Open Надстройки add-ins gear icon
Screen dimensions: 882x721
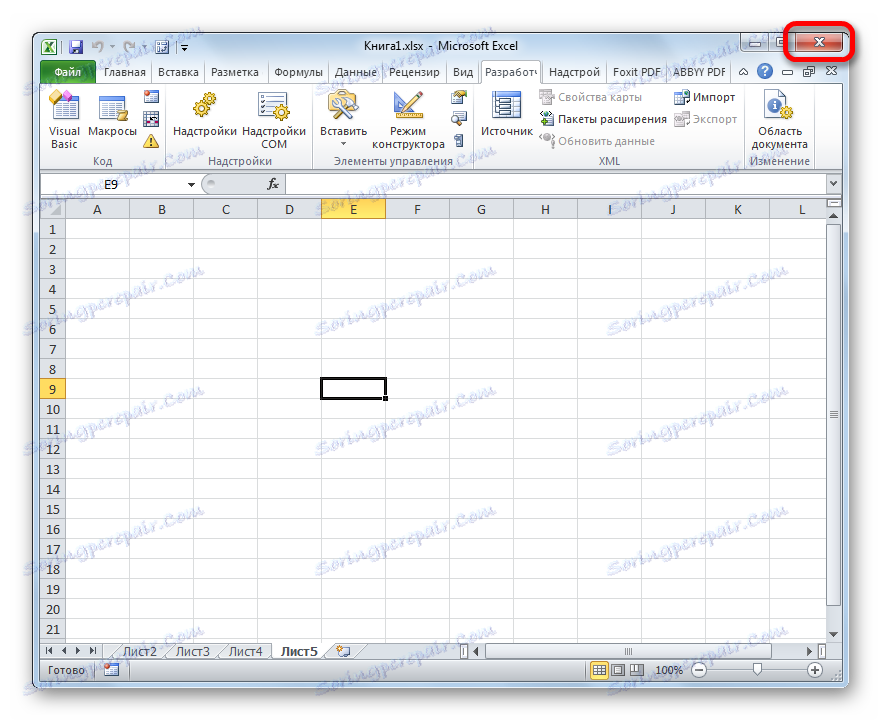coord(205,116)
